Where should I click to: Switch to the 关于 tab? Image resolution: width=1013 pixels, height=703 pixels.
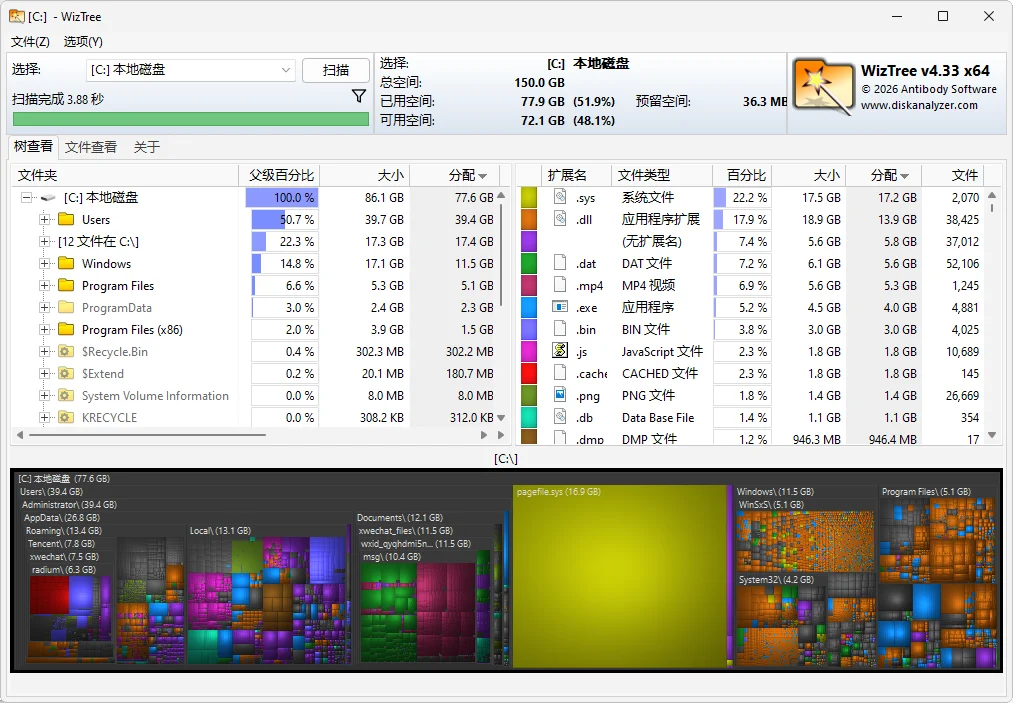pyautogui.click(x=147, y=147)
